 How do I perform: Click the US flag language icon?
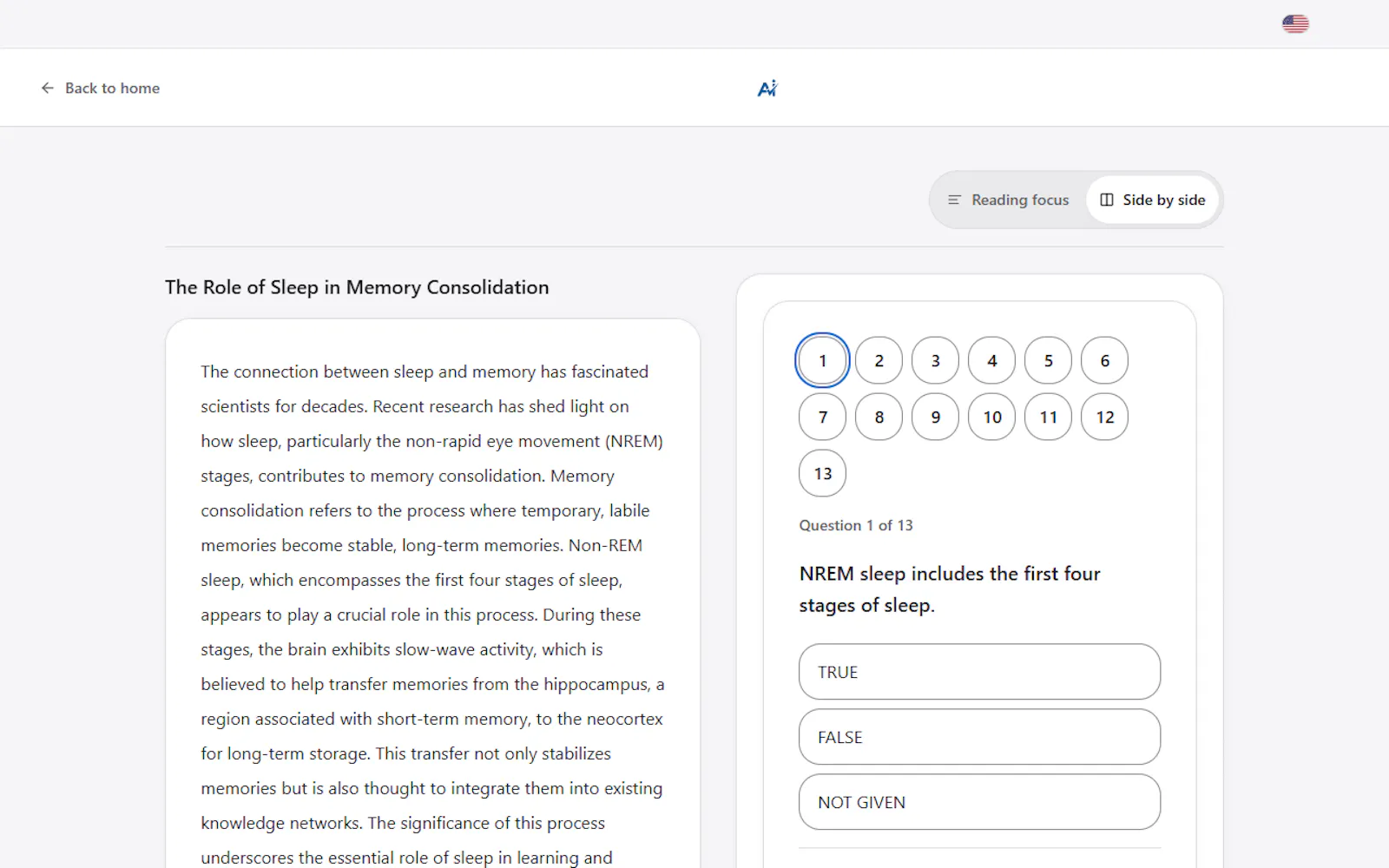1295,24
